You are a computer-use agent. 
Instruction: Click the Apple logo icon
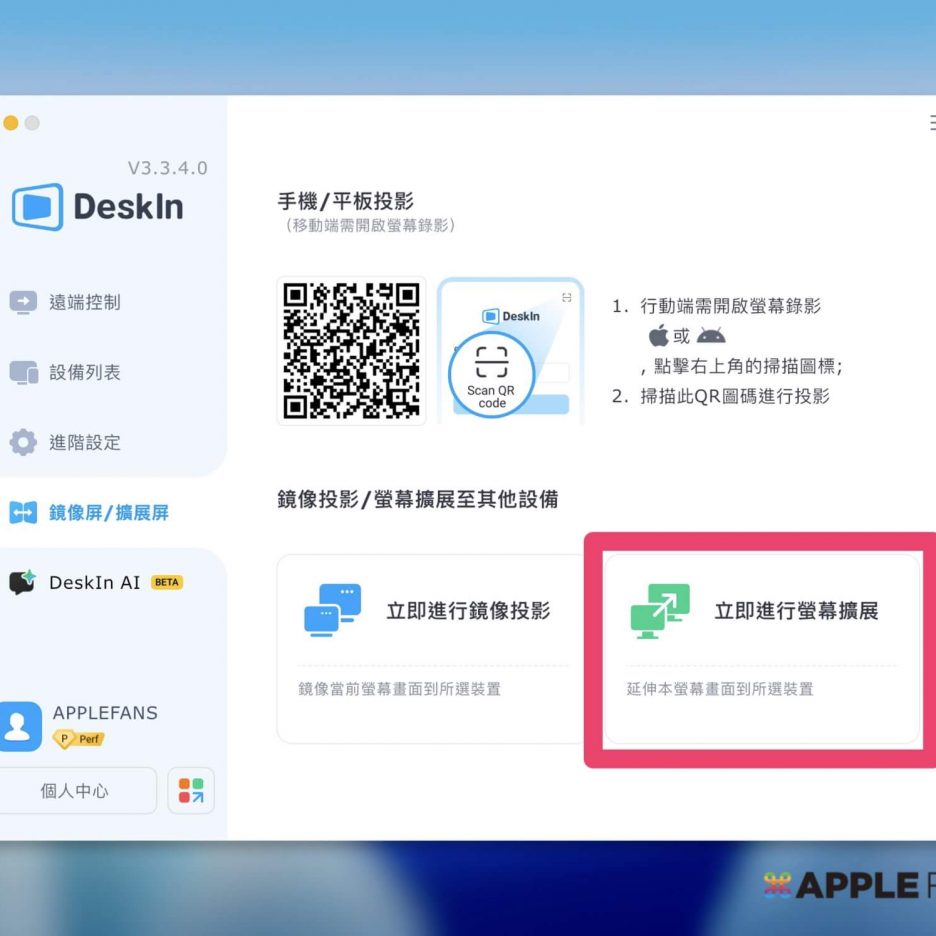(658, 336)
